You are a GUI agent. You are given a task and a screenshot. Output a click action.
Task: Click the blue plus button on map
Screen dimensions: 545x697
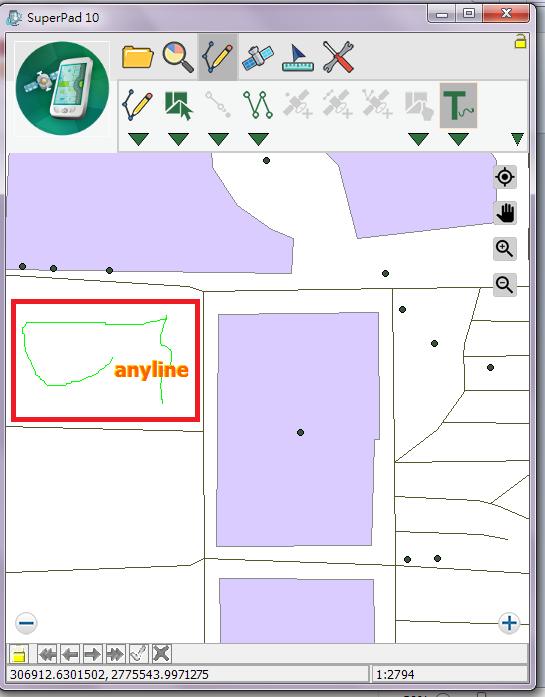pyautogui.click(x=509, y=623)
